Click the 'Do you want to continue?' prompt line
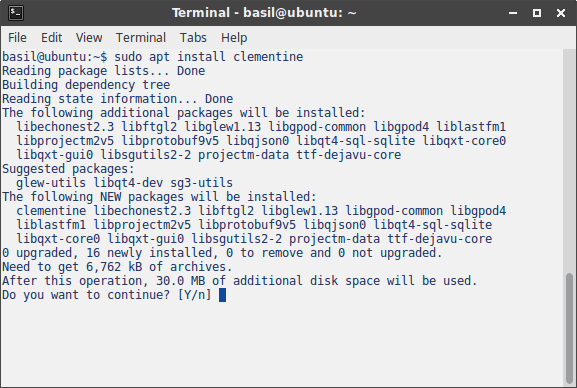 coord(107,295)
